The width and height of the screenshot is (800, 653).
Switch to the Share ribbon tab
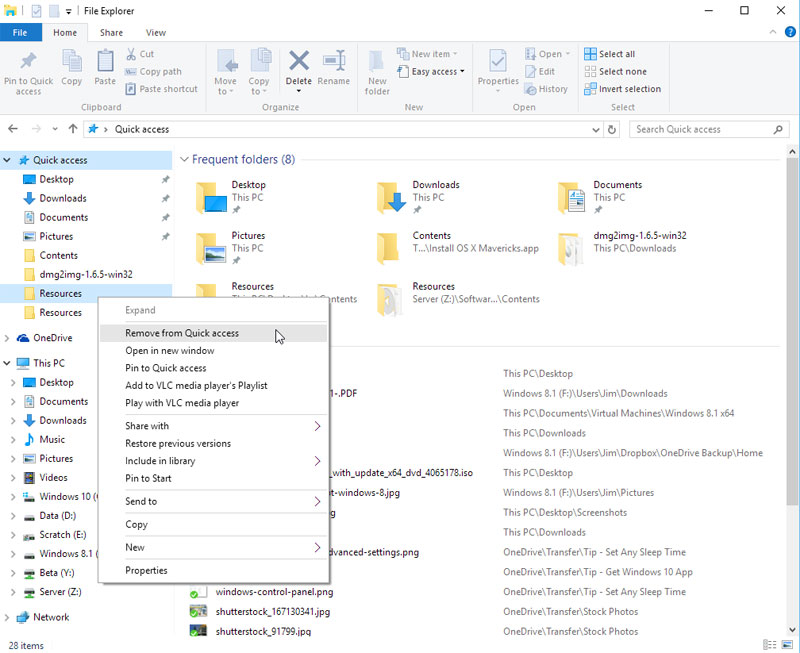(111, 33)
